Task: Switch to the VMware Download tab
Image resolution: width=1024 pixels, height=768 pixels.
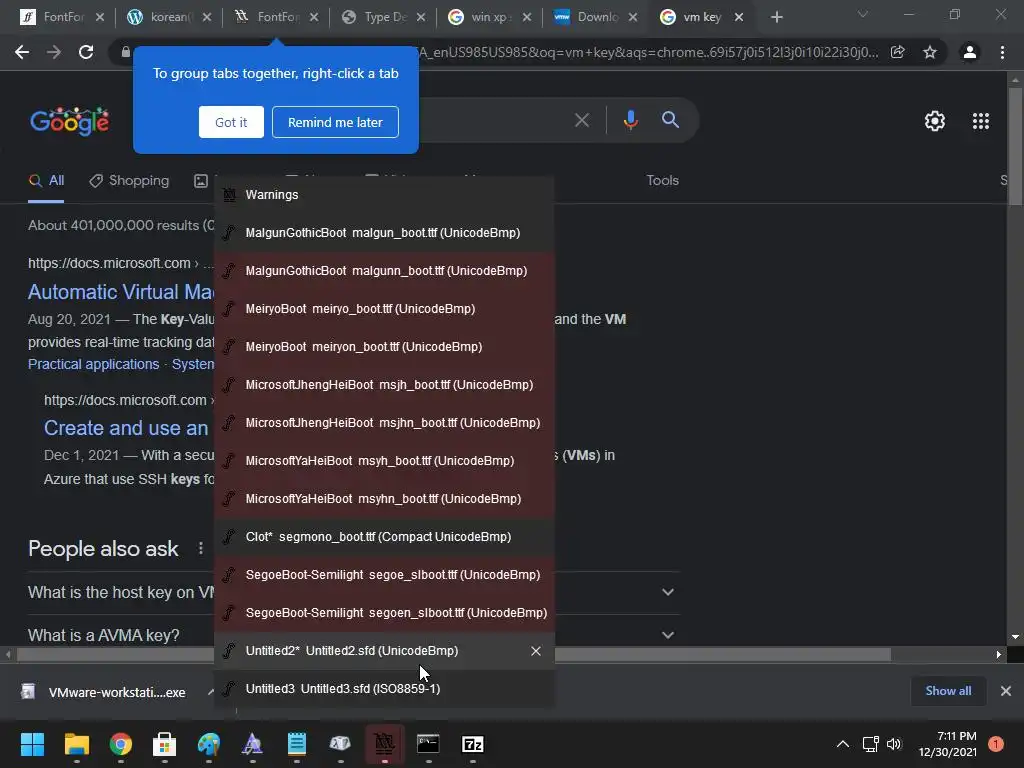Action: 596,17
